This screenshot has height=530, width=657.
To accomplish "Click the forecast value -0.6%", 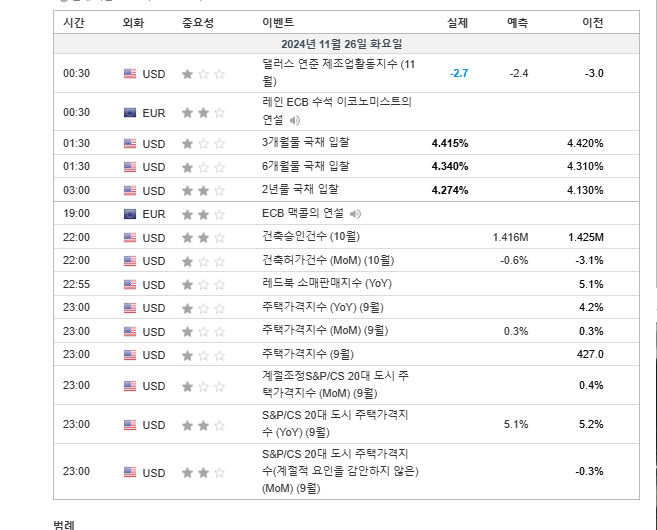I will click(x=514, y=260).
